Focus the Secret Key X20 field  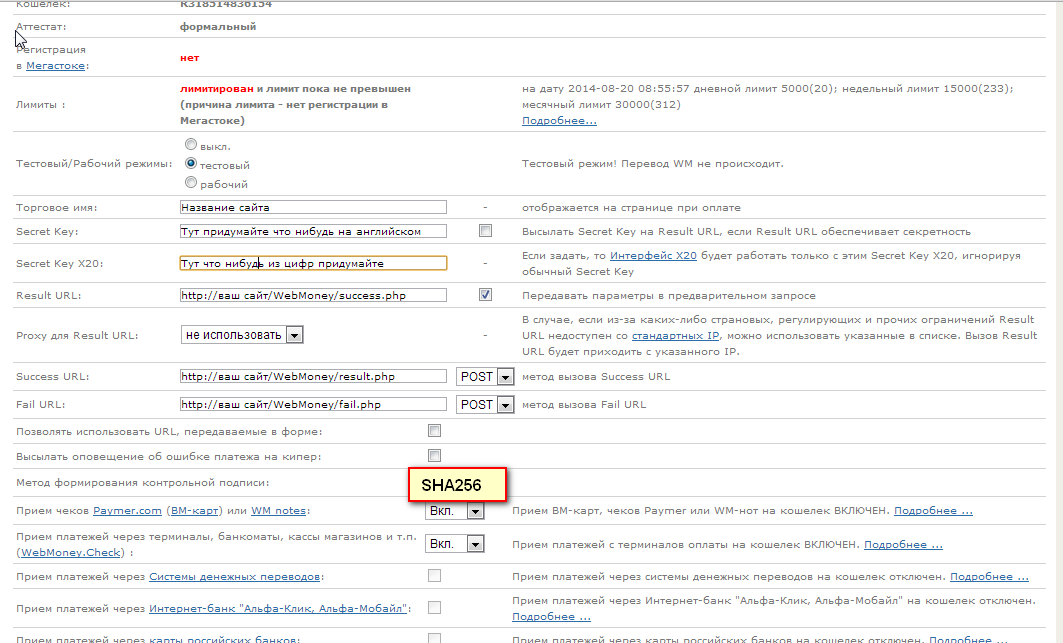312,264
